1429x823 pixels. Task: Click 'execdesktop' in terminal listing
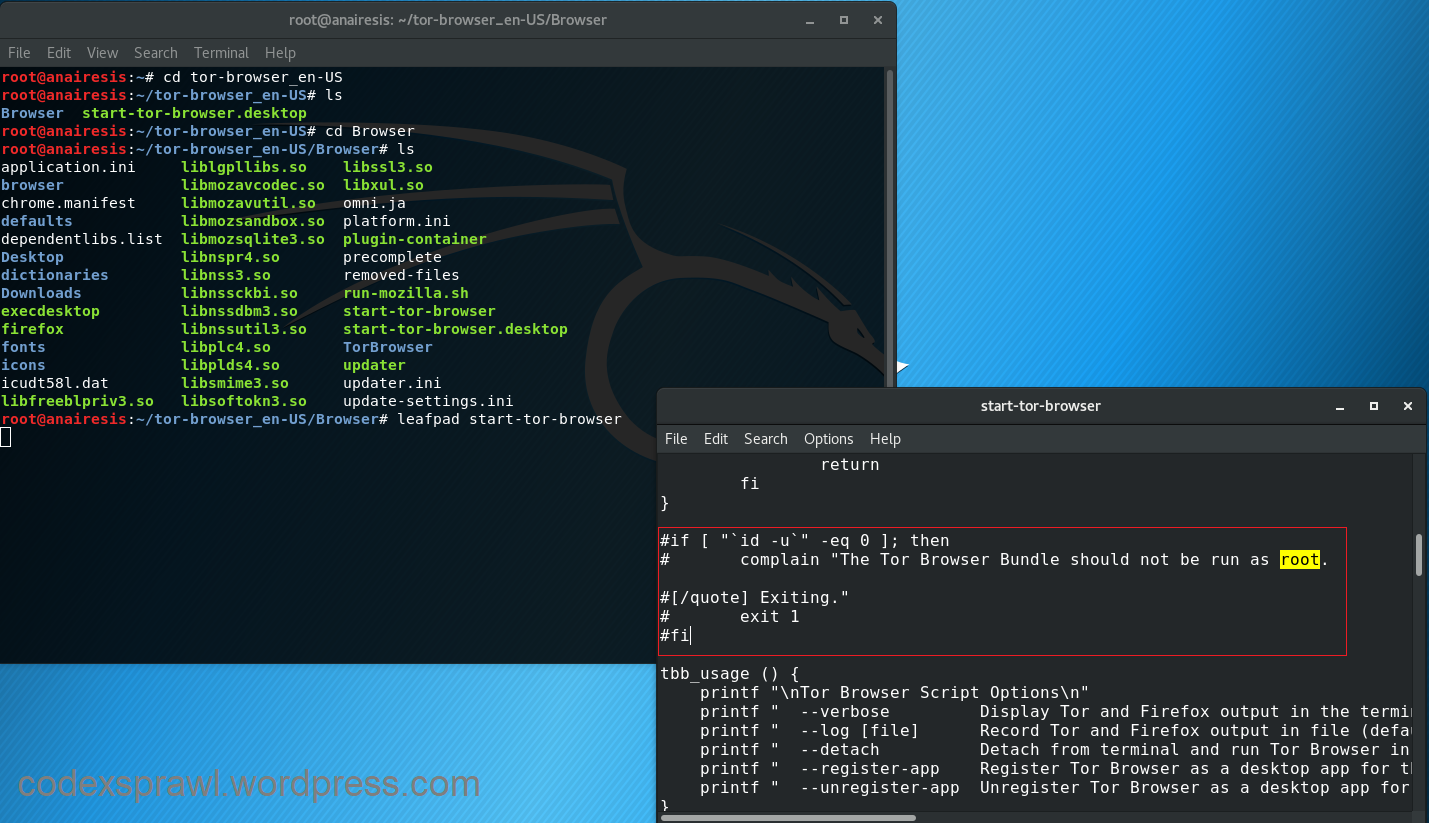[50, 311]
